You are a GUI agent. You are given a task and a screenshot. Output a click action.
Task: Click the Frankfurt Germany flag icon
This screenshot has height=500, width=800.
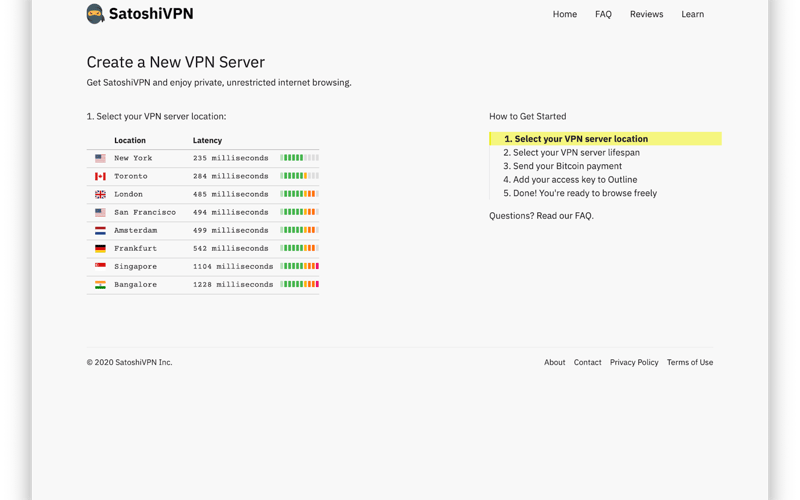point(101,248)
